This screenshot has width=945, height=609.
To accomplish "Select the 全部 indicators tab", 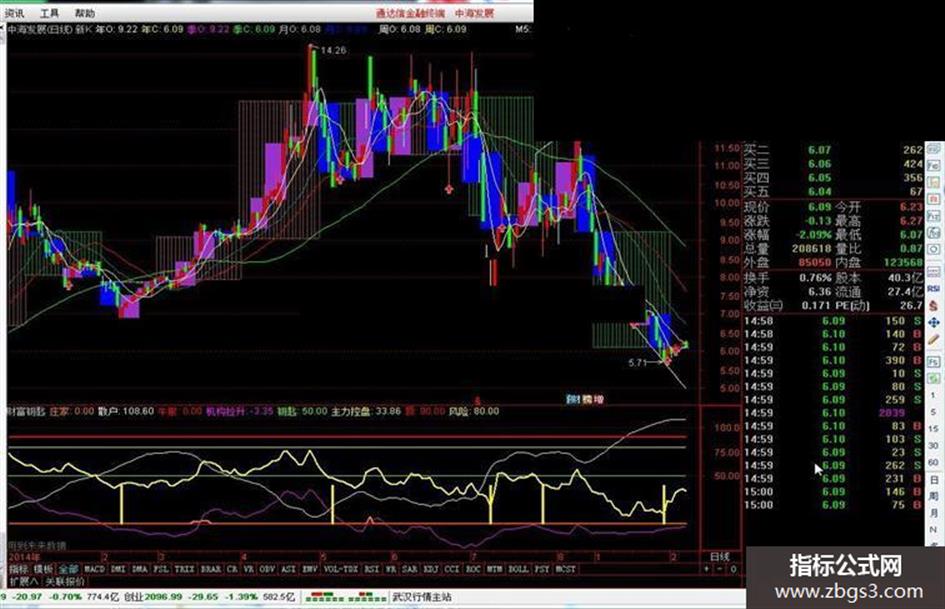I will tap(69, 569).
